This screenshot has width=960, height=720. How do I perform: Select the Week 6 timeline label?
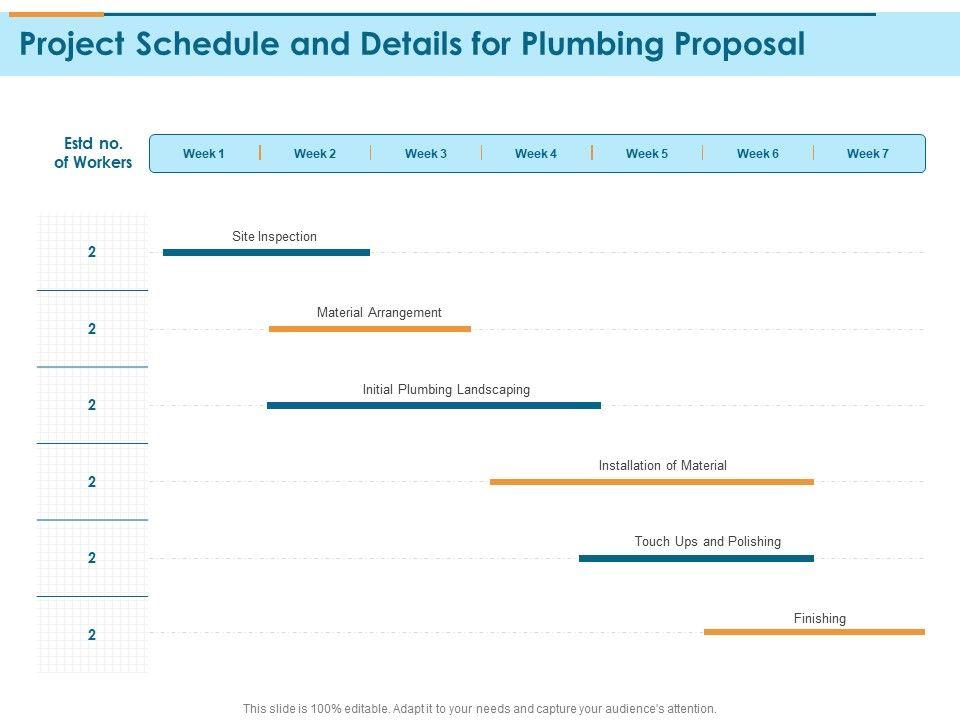pos(758,154)
